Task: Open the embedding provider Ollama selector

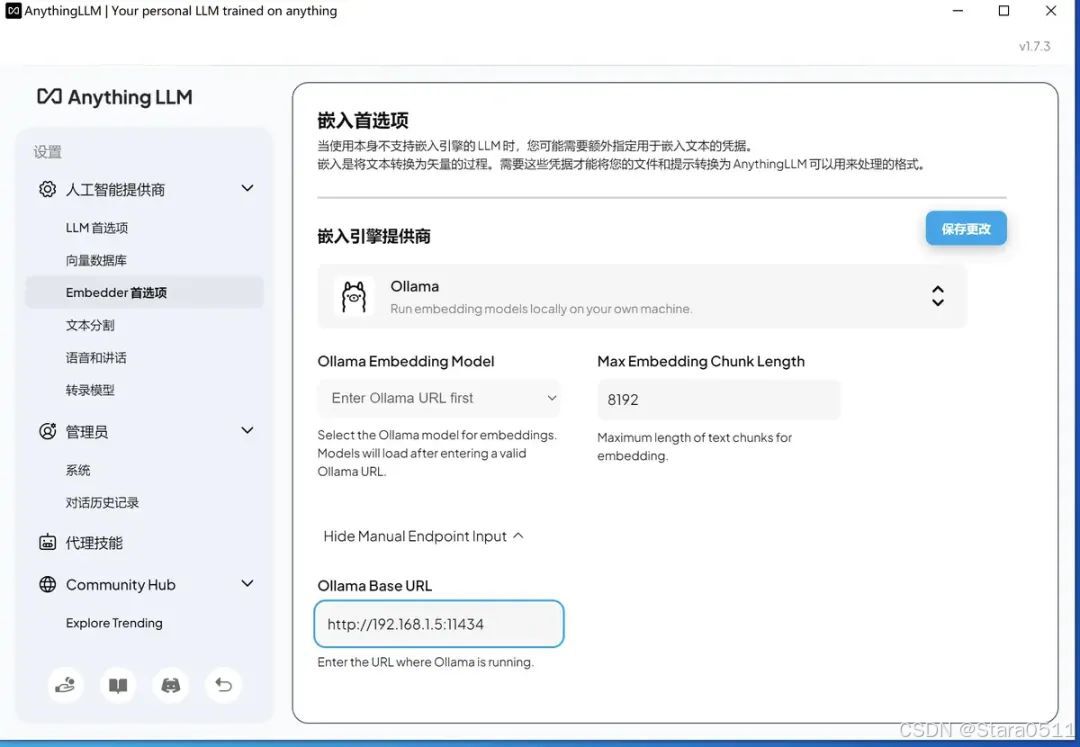Action: 642,296
